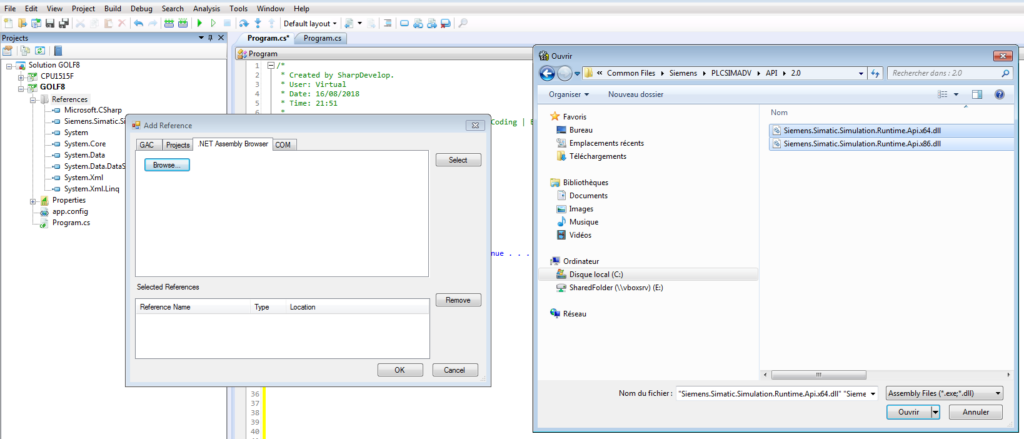Switch to the COM tab
Image resolution: width=1024 pixels, height=439 pixels.
[x=283, y=144]
